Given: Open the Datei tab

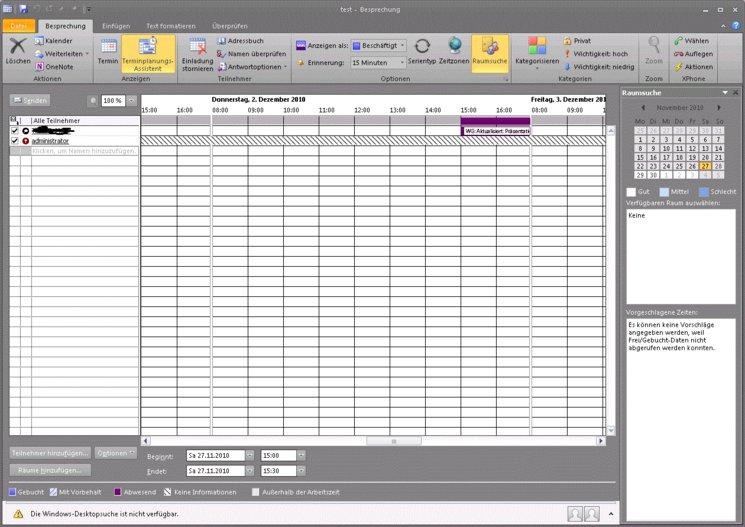Looking at the screenshot, I should pyautogui.click(x=19, y=26).
